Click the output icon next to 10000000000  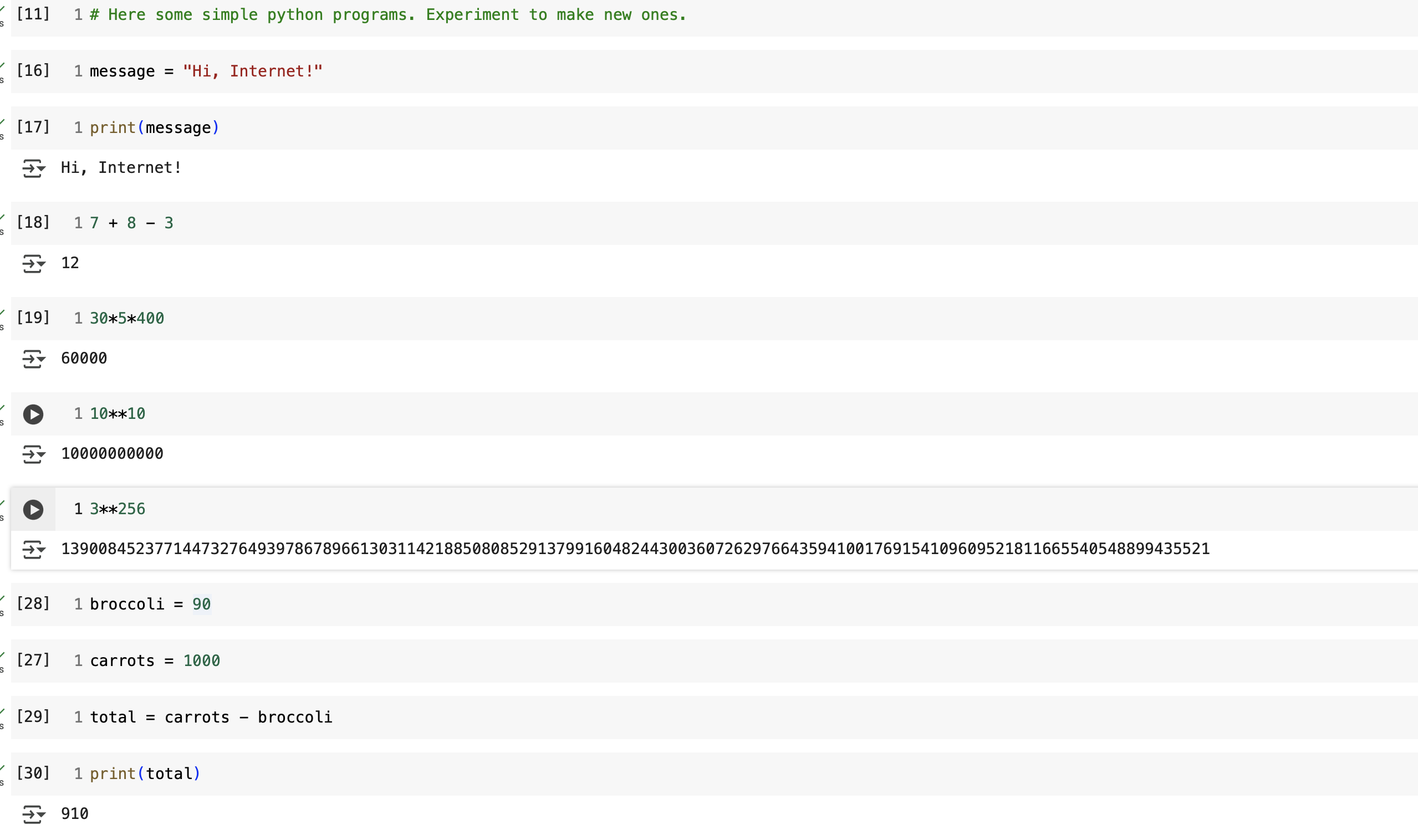tap(33, 454)
